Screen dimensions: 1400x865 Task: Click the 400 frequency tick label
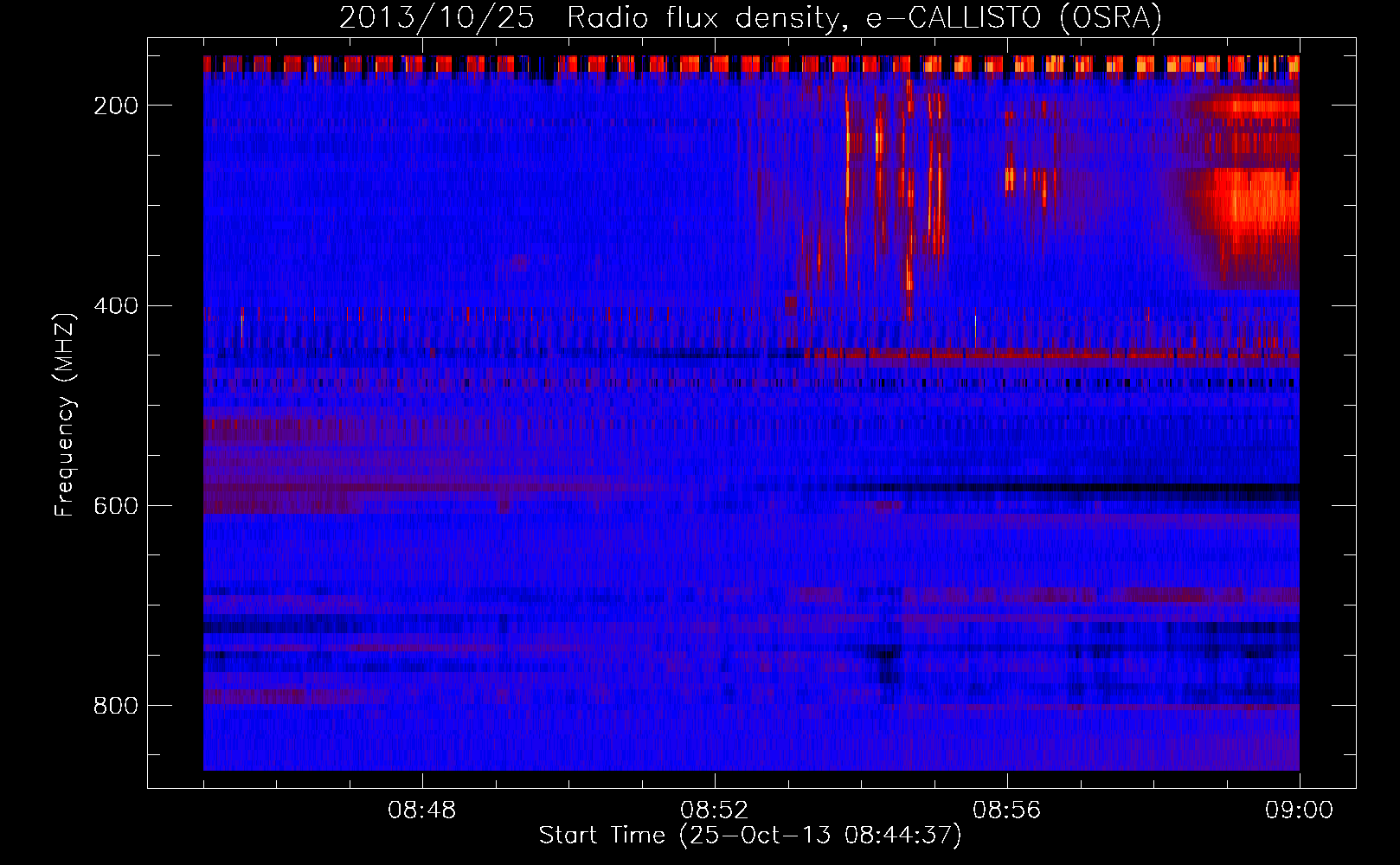coord(116,306)
